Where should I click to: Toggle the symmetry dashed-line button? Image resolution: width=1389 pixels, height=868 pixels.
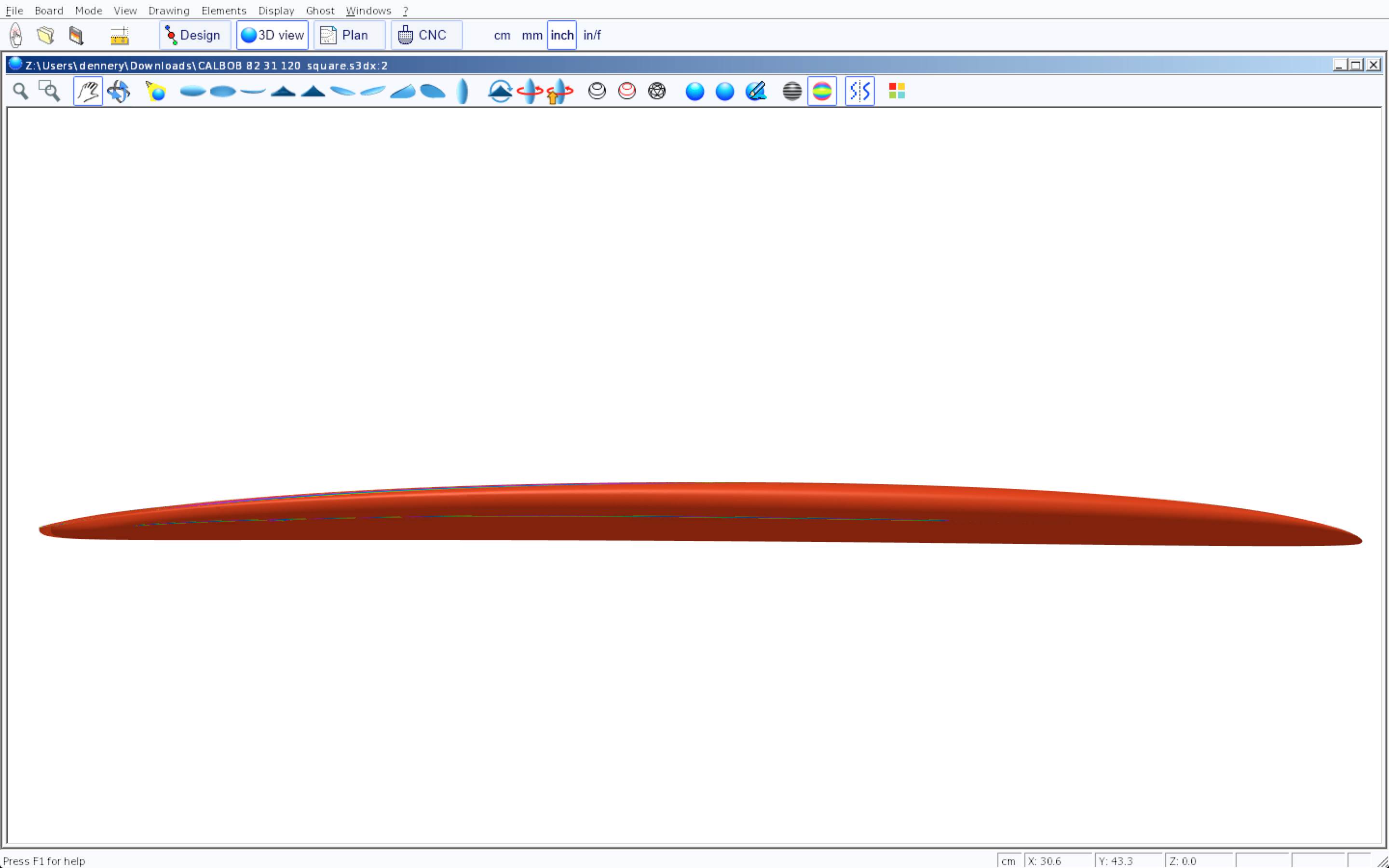pos(859,91)
